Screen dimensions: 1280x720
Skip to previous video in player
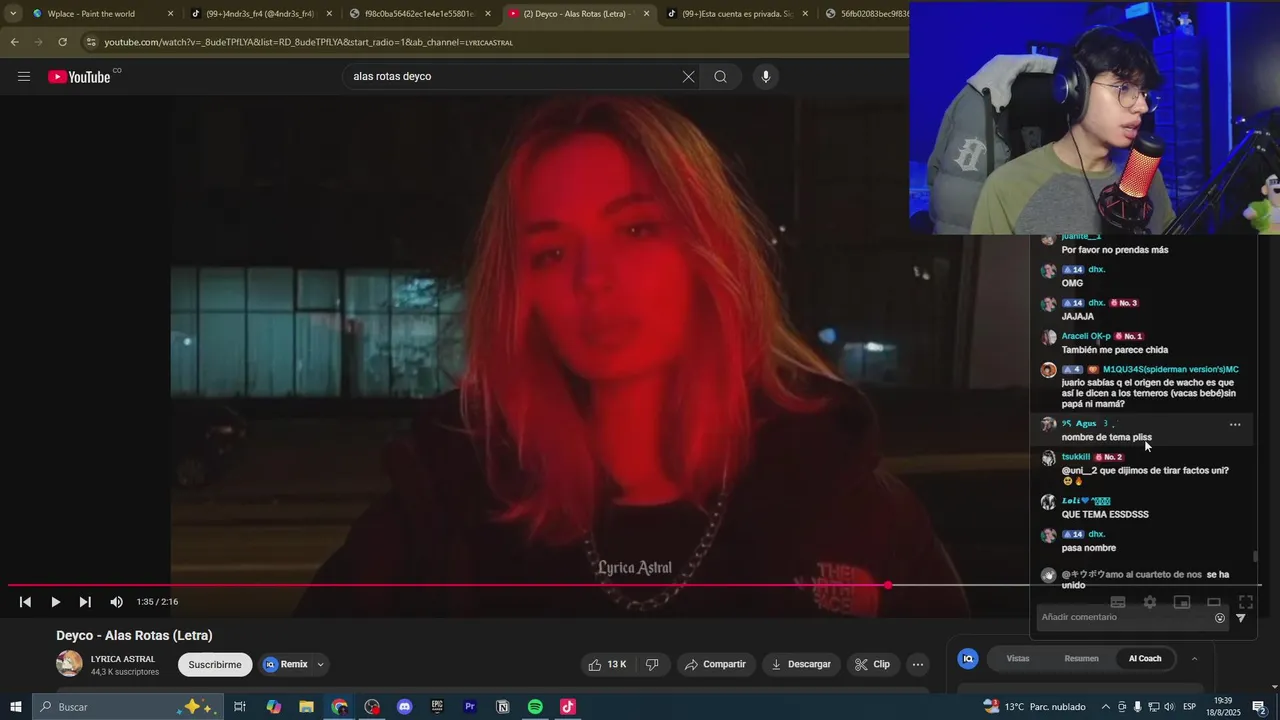pyautogui.click(x=25, y=602)
